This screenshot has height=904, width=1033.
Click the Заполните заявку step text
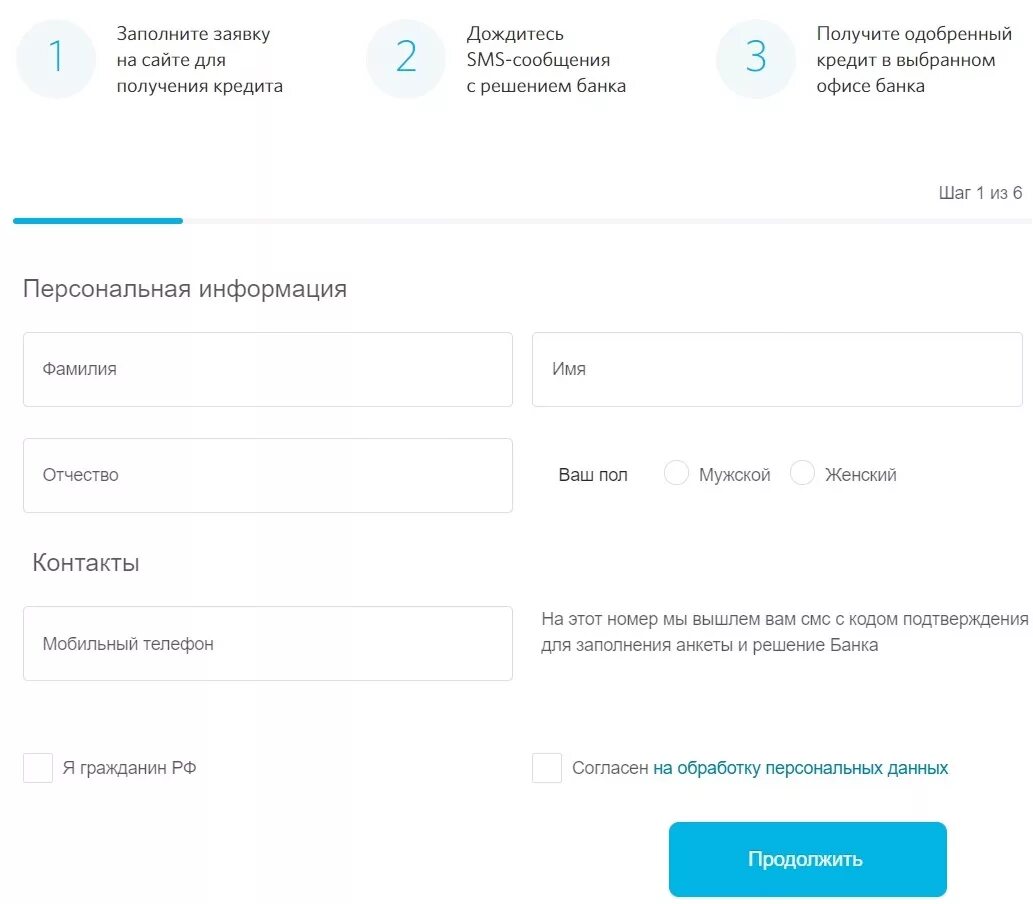pyautogui.click(x=200, y=59)
